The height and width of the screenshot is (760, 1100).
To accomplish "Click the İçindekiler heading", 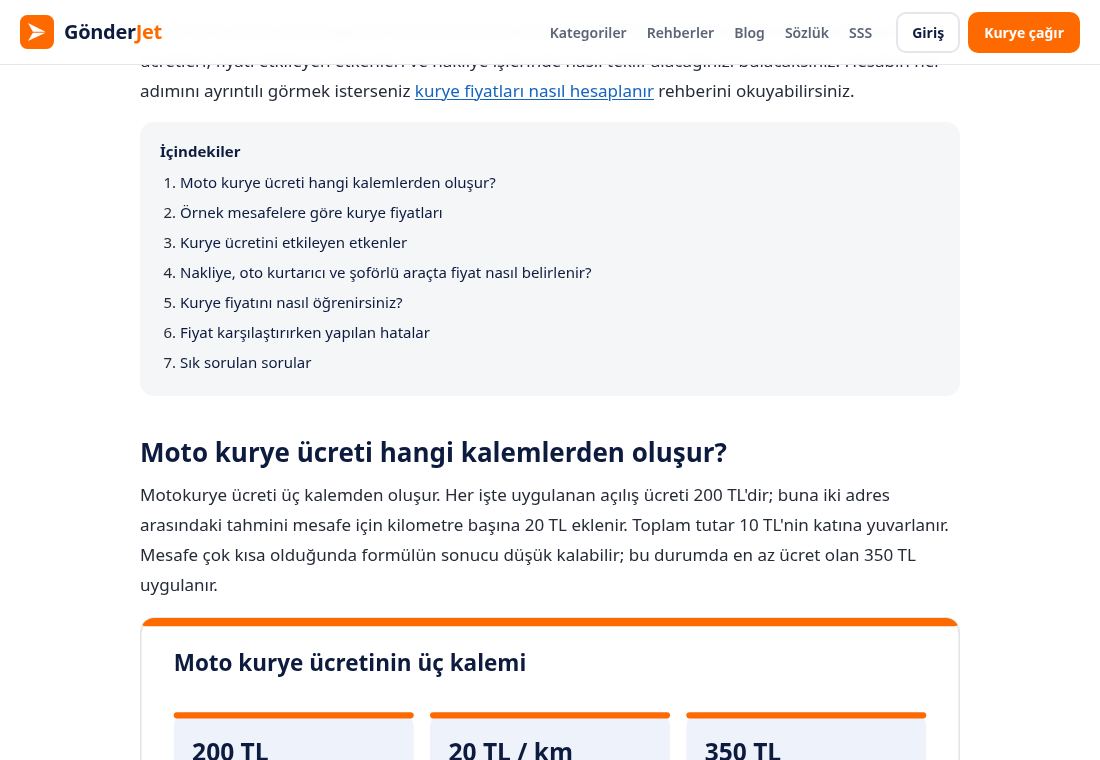I will [200, 152].
